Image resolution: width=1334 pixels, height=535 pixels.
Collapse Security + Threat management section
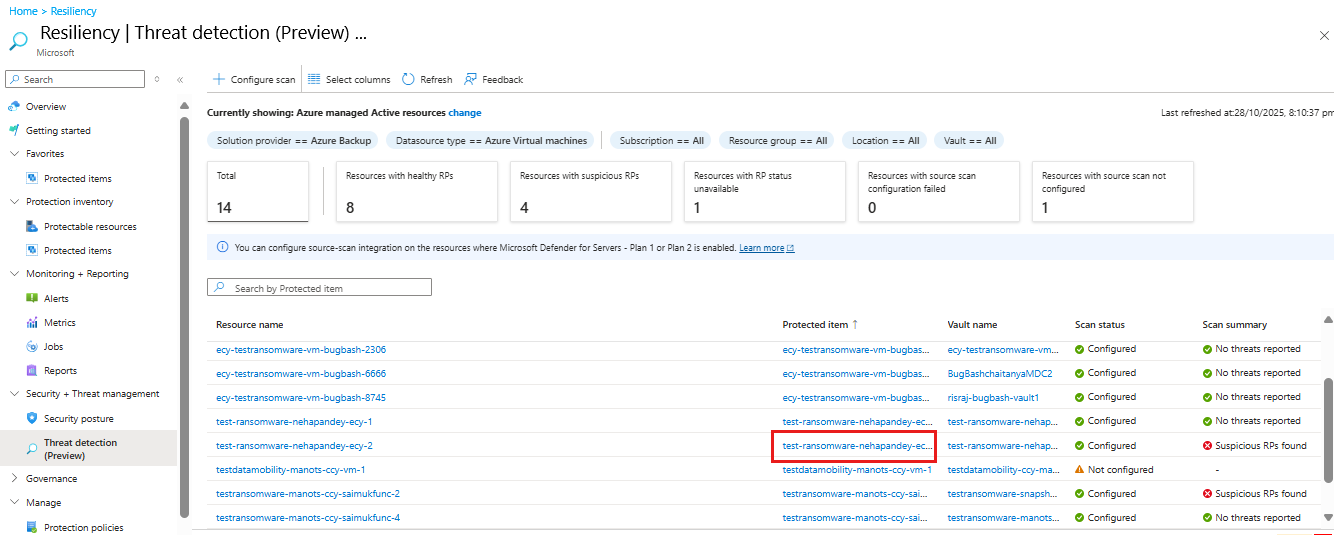coord(14,394)
